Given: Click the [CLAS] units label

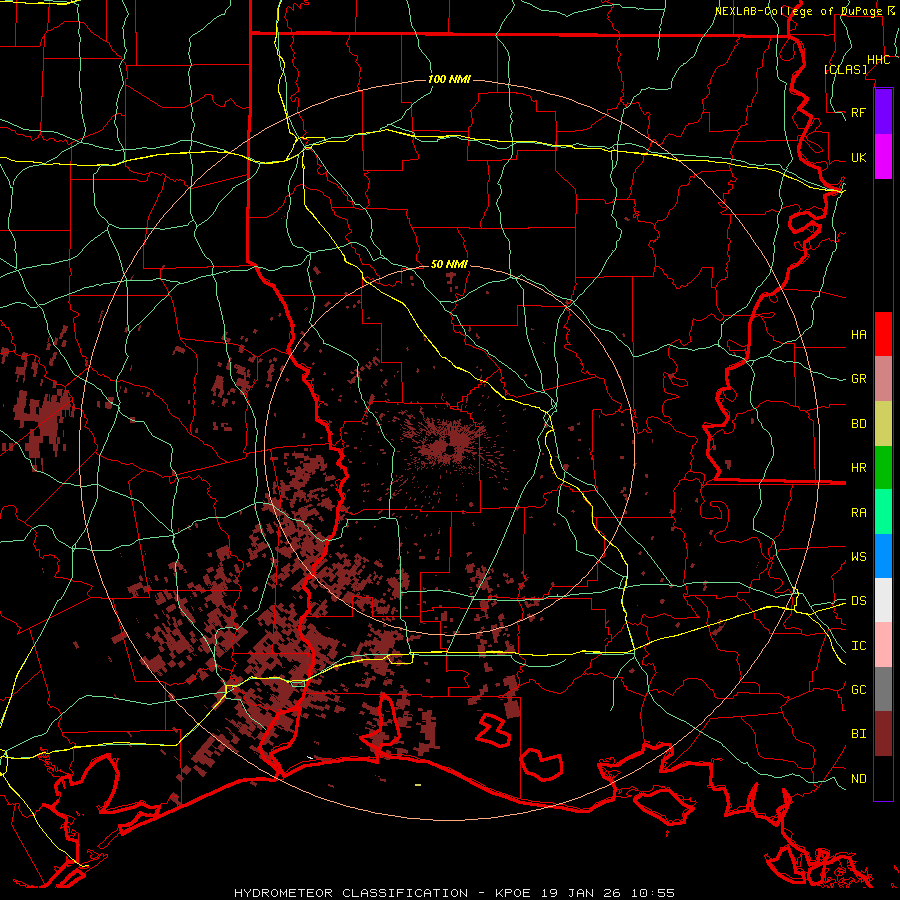Looking at the screenshot, I should (846, 69).
